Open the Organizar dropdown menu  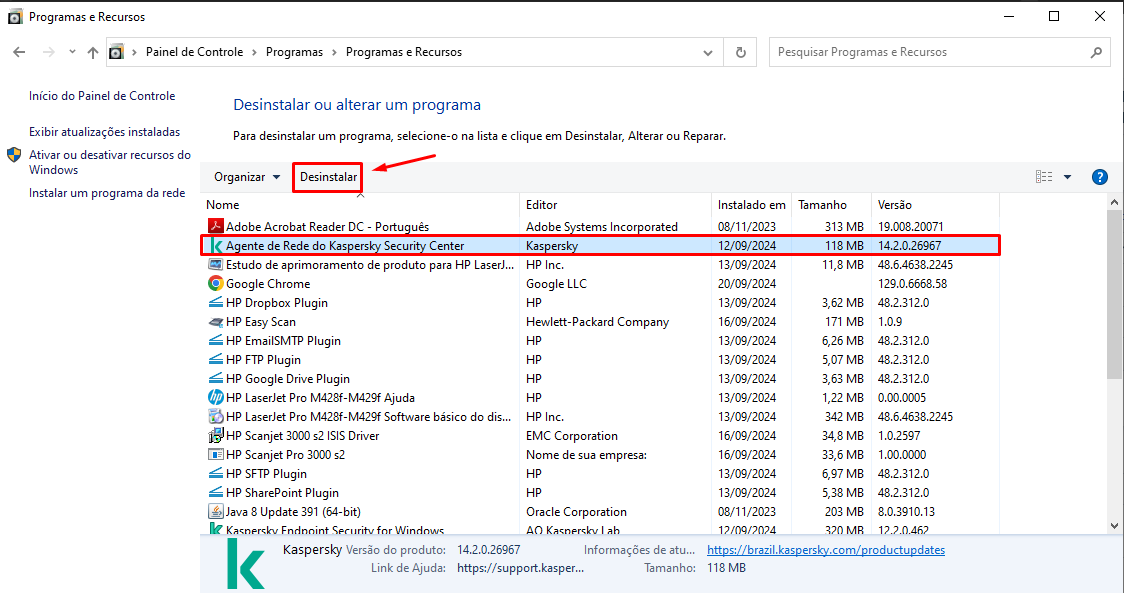point(247,177)
